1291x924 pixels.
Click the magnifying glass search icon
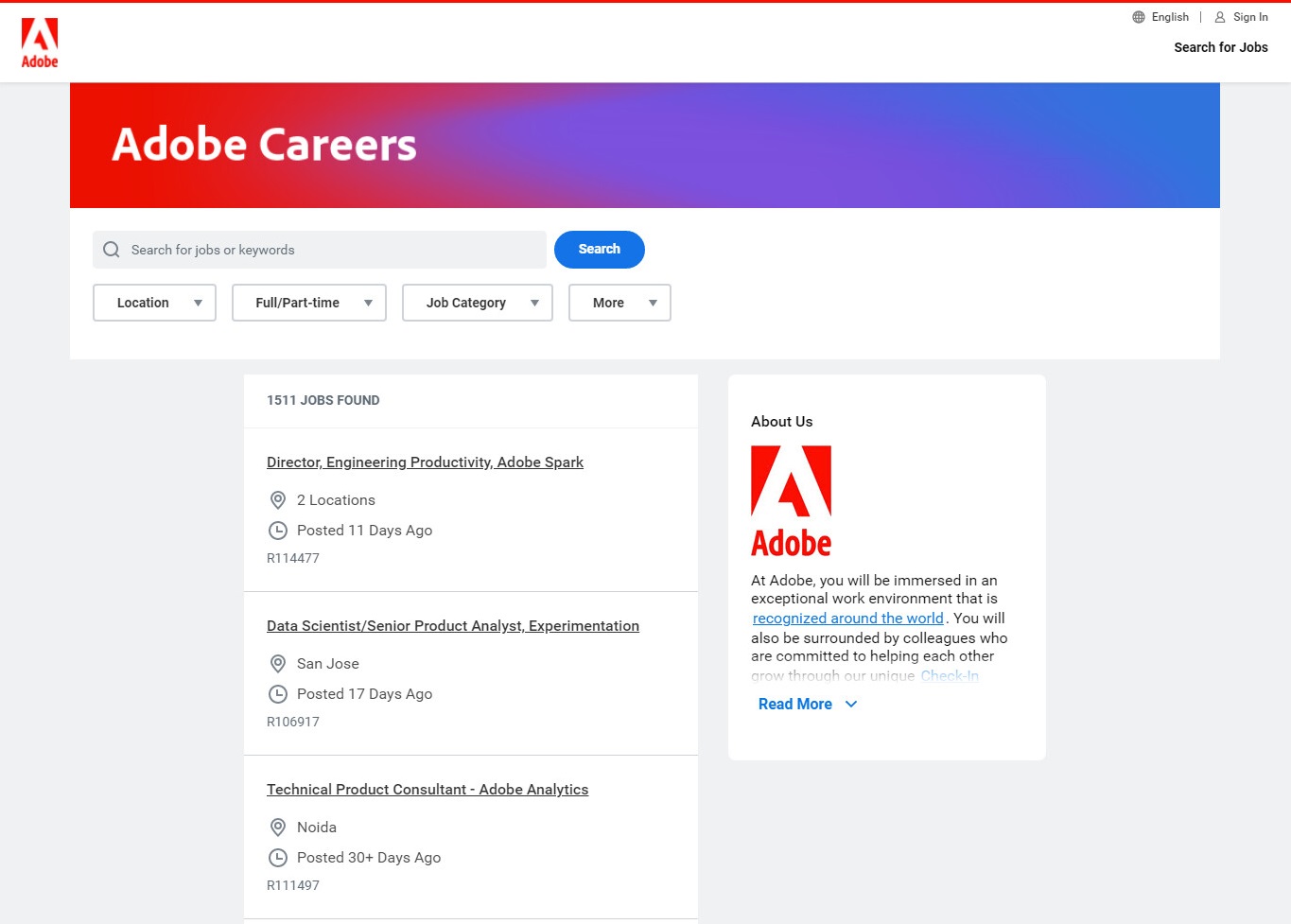[x=112, y=250]
